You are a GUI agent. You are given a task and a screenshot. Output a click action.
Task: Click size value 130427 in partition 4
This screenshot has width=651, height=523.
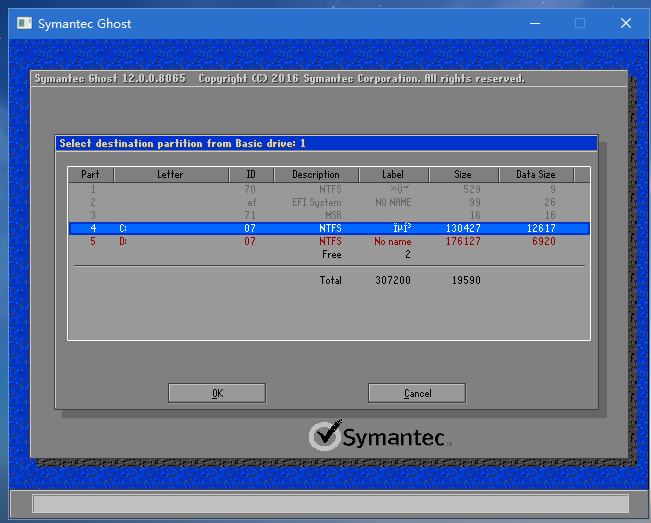point(463,228)
